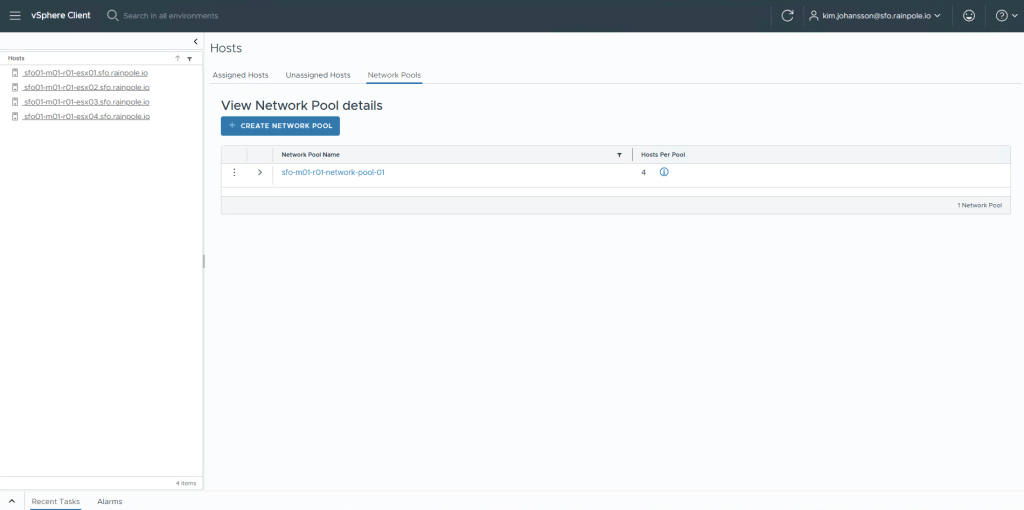Open the Alarms tab
This screenshot has width=1024, height=510.
109,501
